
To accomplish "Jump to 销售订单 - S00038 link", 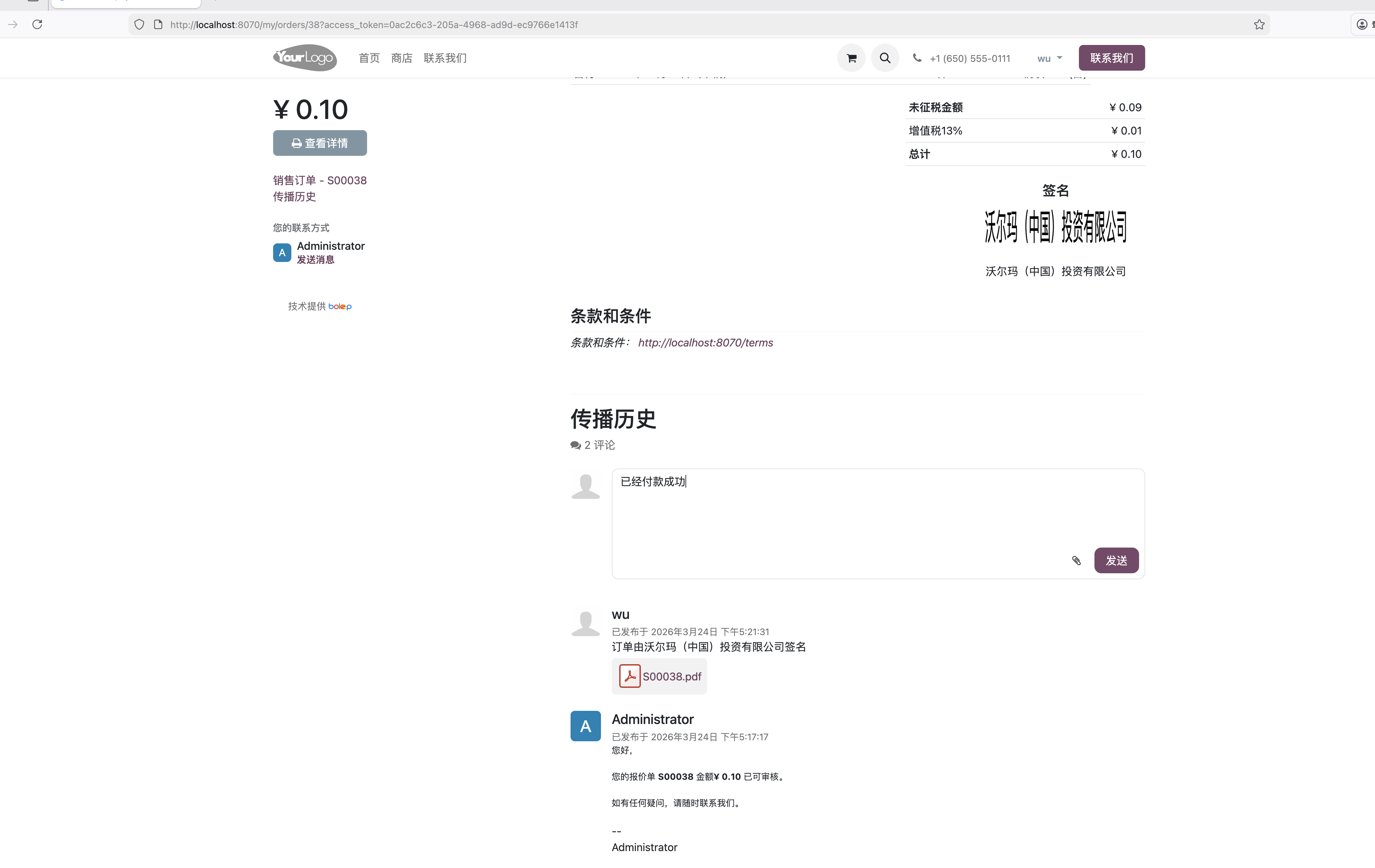I will (x=320, y=180).
